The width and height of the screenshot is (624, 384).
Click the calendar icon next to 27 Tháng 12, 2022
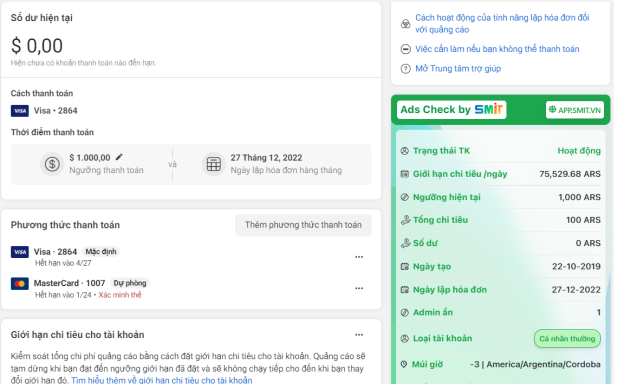(214, 164)
